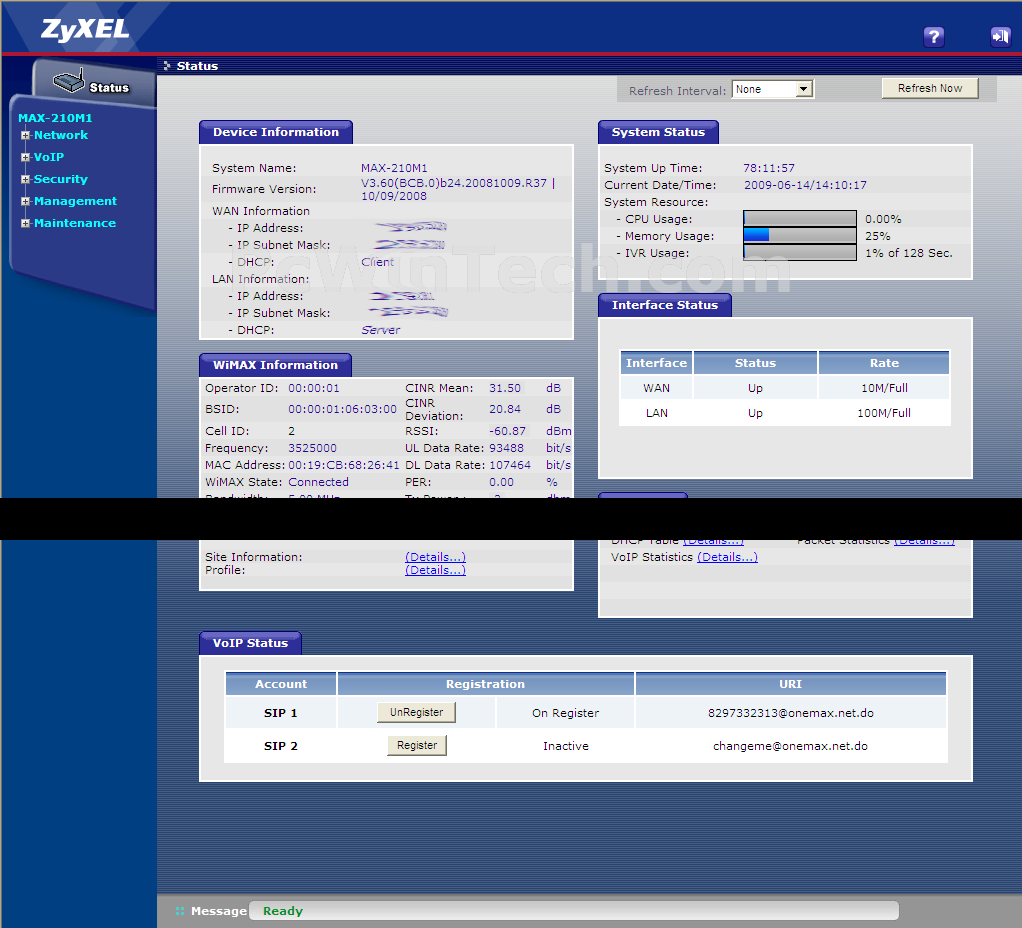This screenshot has height=928, width=1022.
Task: Click the Memory Usage progress bar
Action: (x=800, y=235)
